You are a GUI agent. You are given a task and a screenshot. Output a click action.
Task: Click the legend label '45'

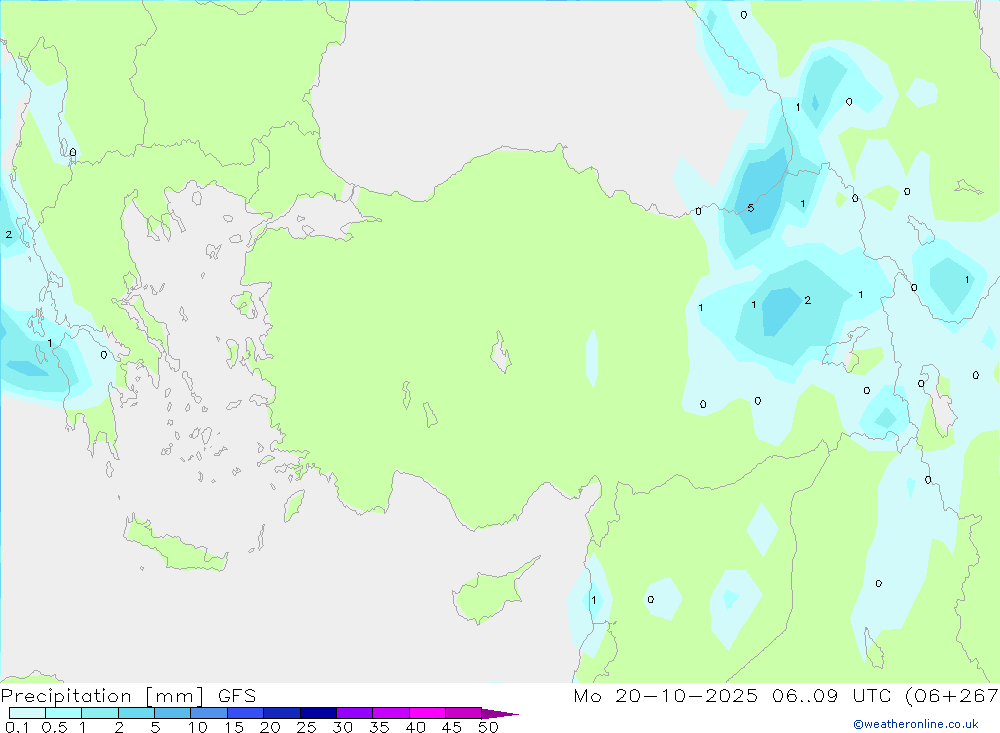[x=452, y=727]
